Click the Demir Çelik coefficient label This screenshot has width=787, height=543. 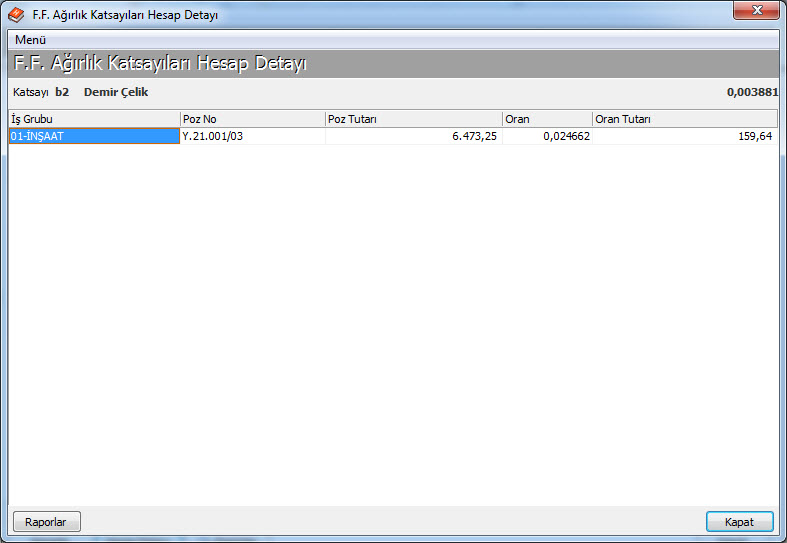tap(116, 92)
